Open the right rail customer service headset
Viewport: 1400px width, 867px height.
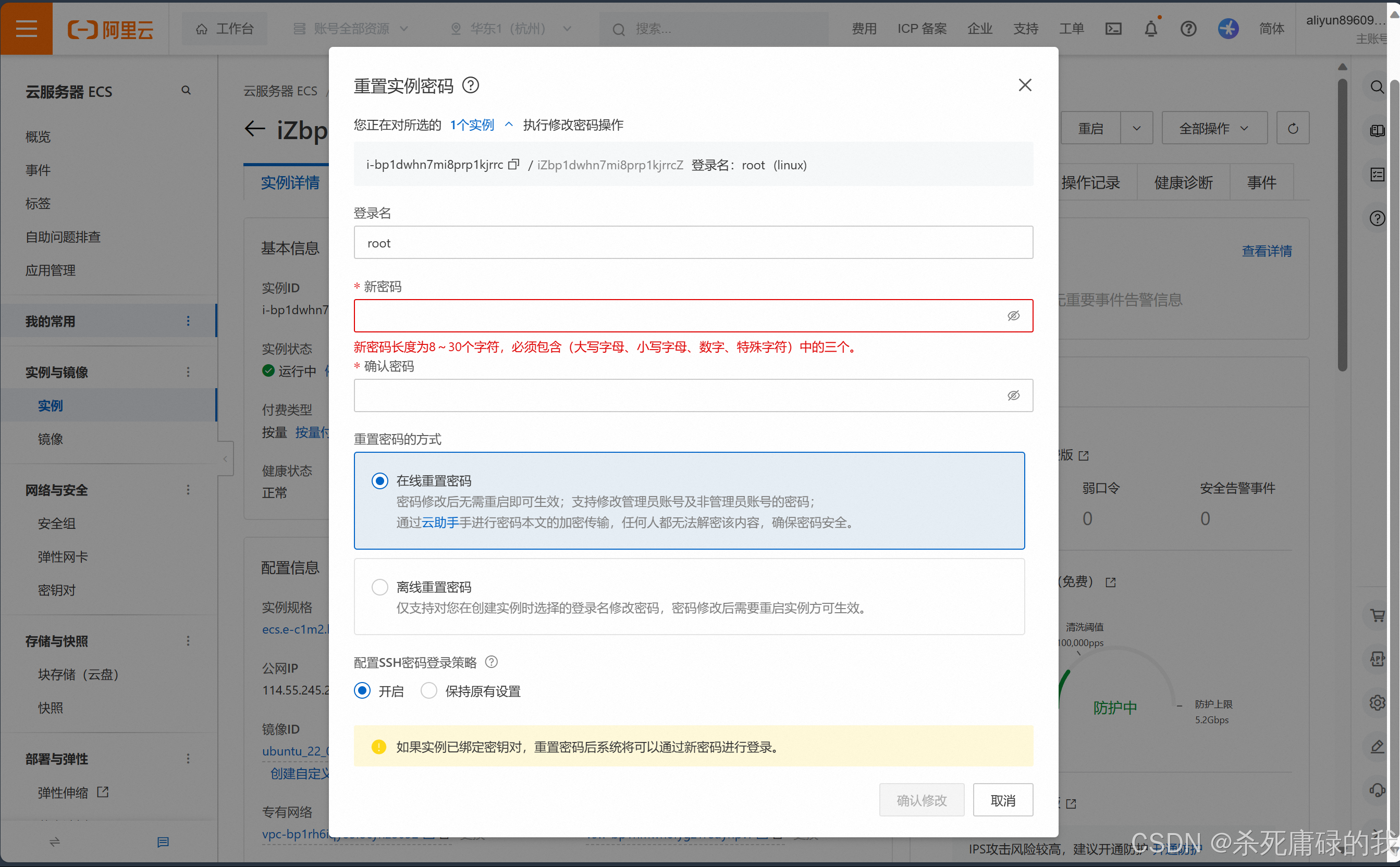pyautogui.click(x=1377, y=790)
